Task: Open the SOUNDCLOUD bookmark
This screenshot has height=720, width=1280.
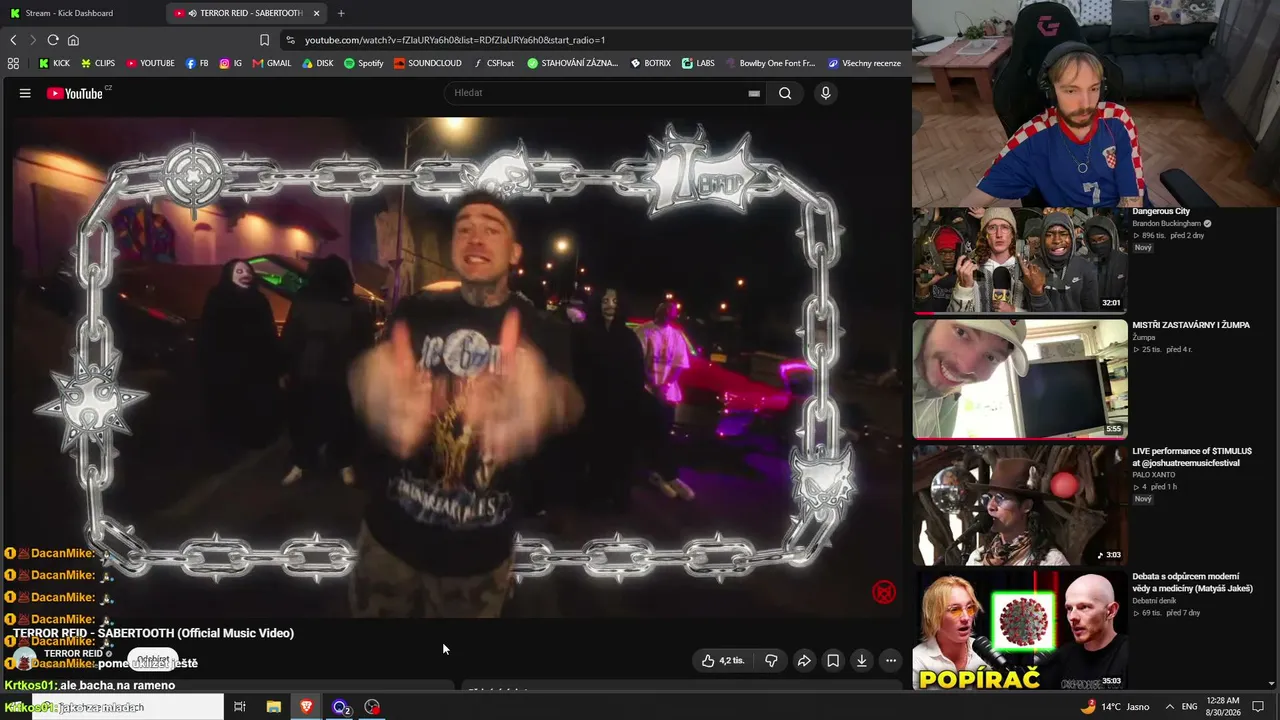Action: (428, 63)
